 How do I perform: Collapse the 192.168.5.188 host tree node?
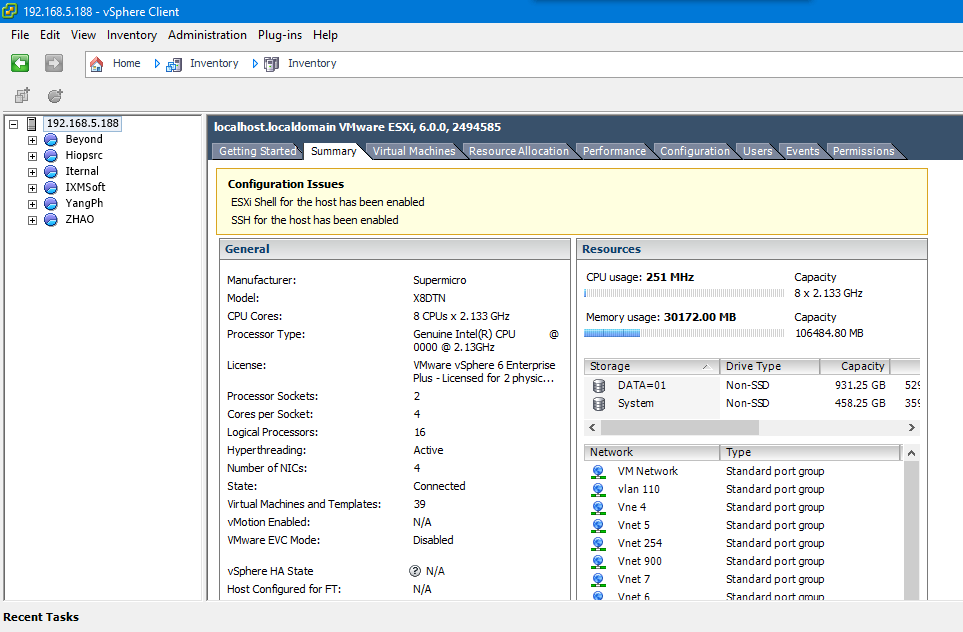(14, 124)
